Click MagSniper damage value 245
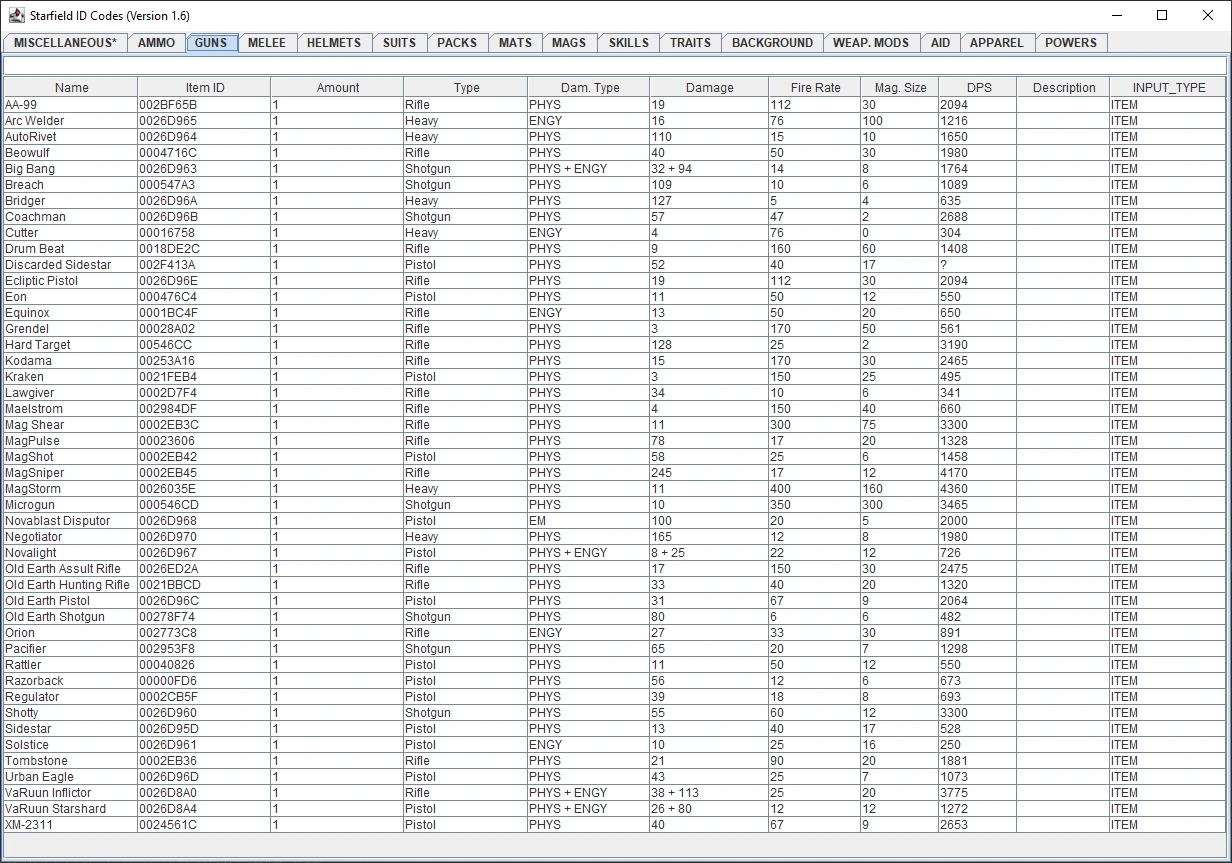This screenshot has height=863, width=1232. 661,473
